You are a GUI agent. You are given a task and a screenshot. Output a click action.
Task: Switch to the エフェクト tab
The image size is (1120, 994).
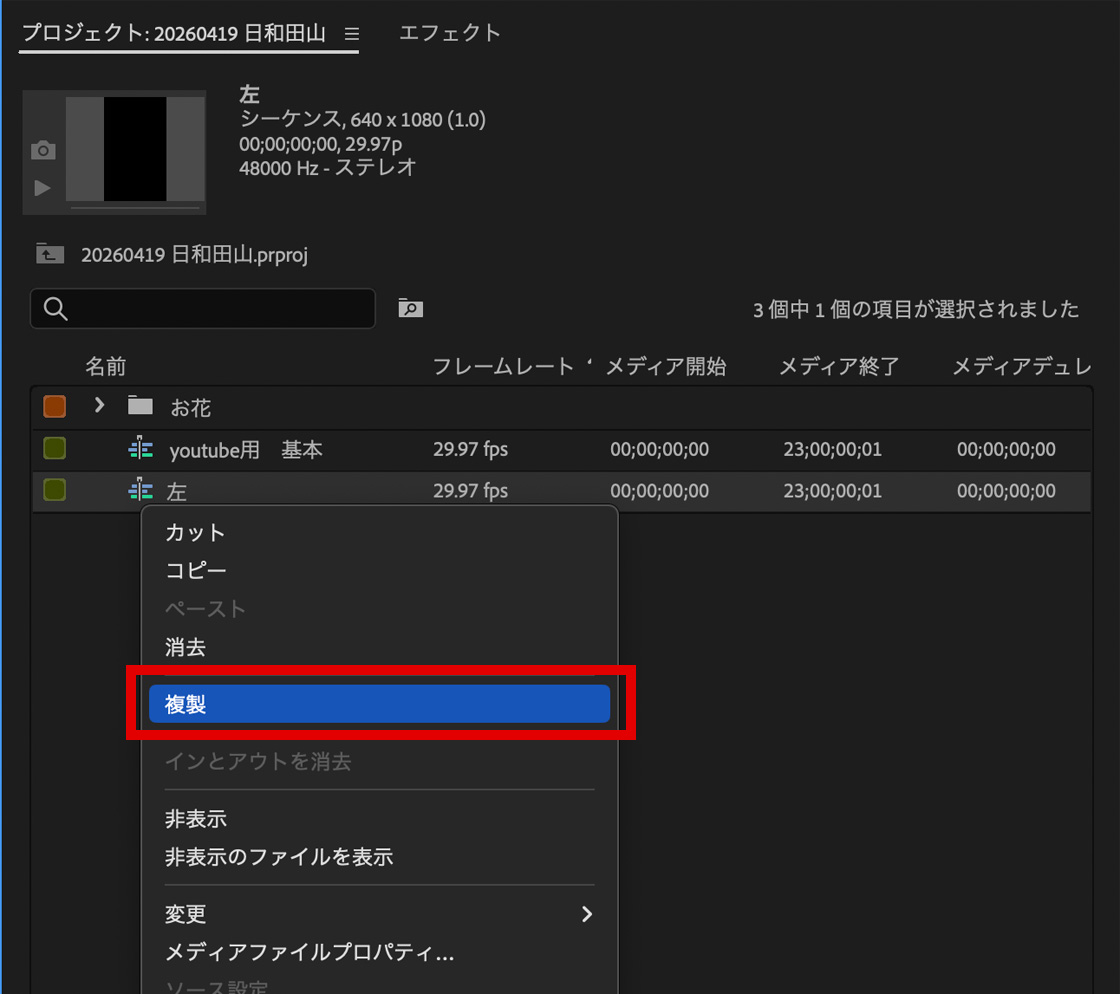(450, 33)
